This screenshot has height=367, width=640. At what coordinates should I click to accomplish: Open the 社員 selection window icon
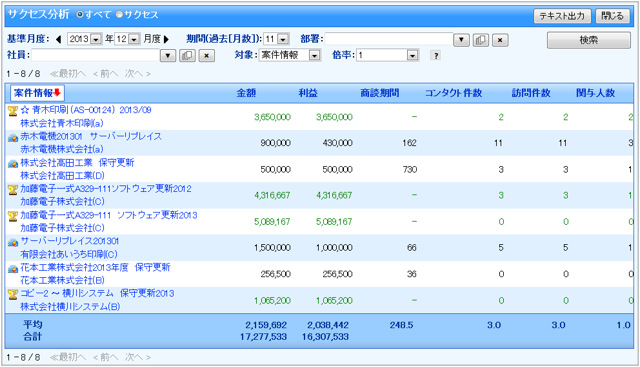[187, 56]
